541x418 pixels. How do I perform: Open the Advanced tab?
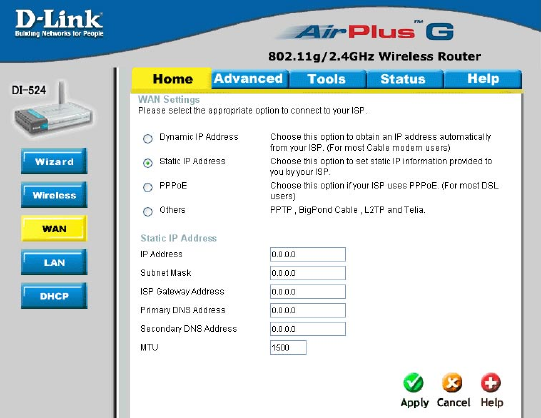(x=250, y=79)
